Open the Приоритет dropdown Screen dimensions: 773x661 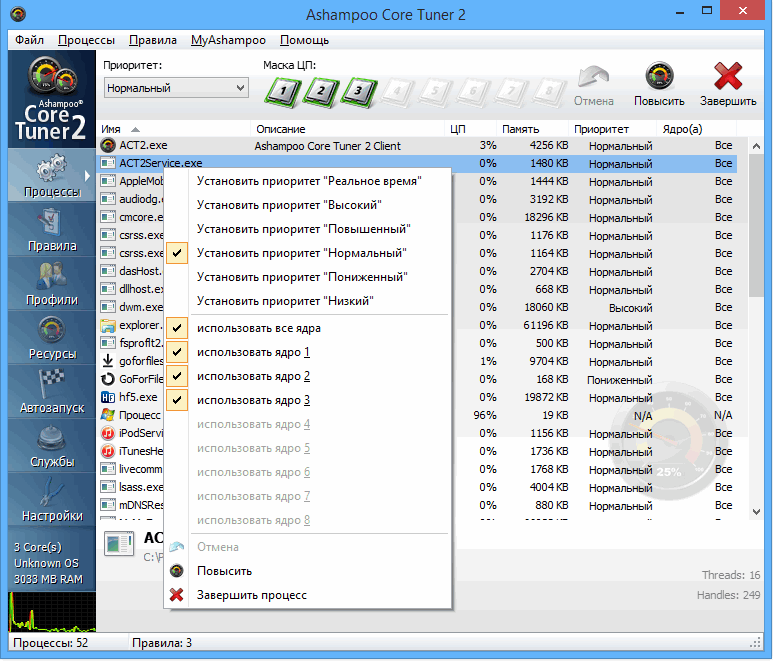click(176, 88)
